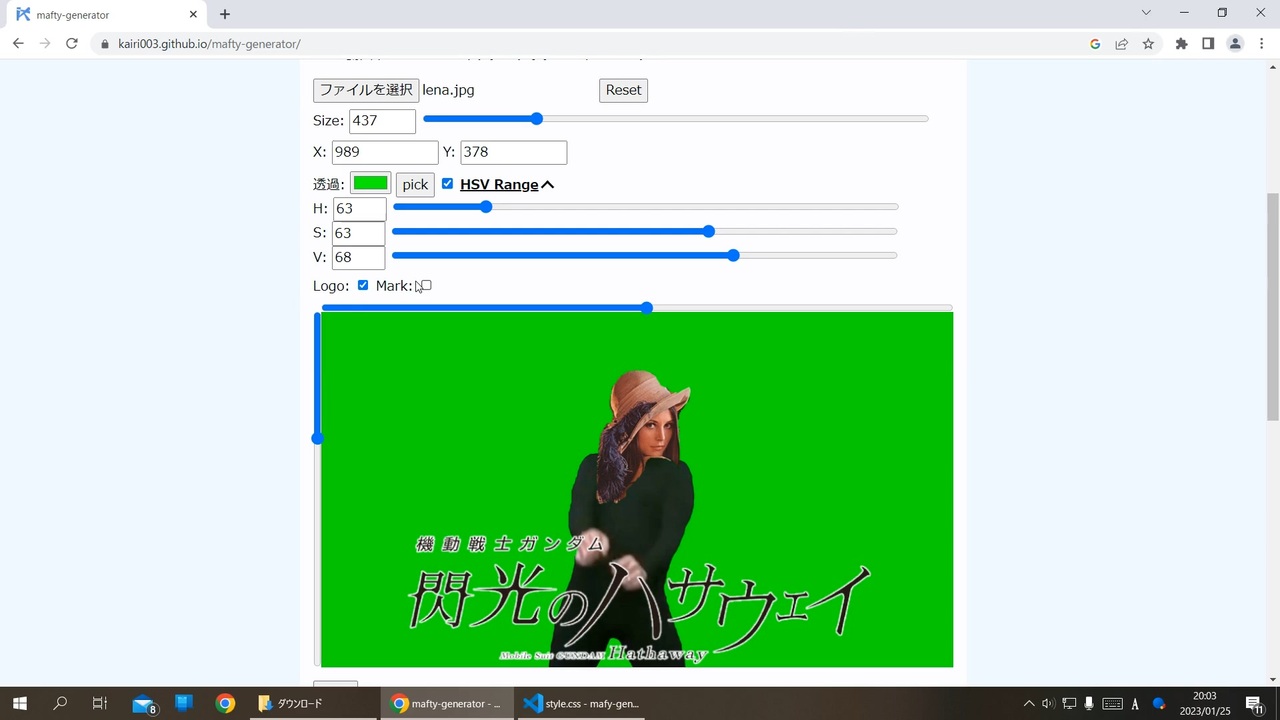Launch the pinned Chrome taskbar icon
The height and width of the screenshot is (720, 1280).
coord(225,703)
